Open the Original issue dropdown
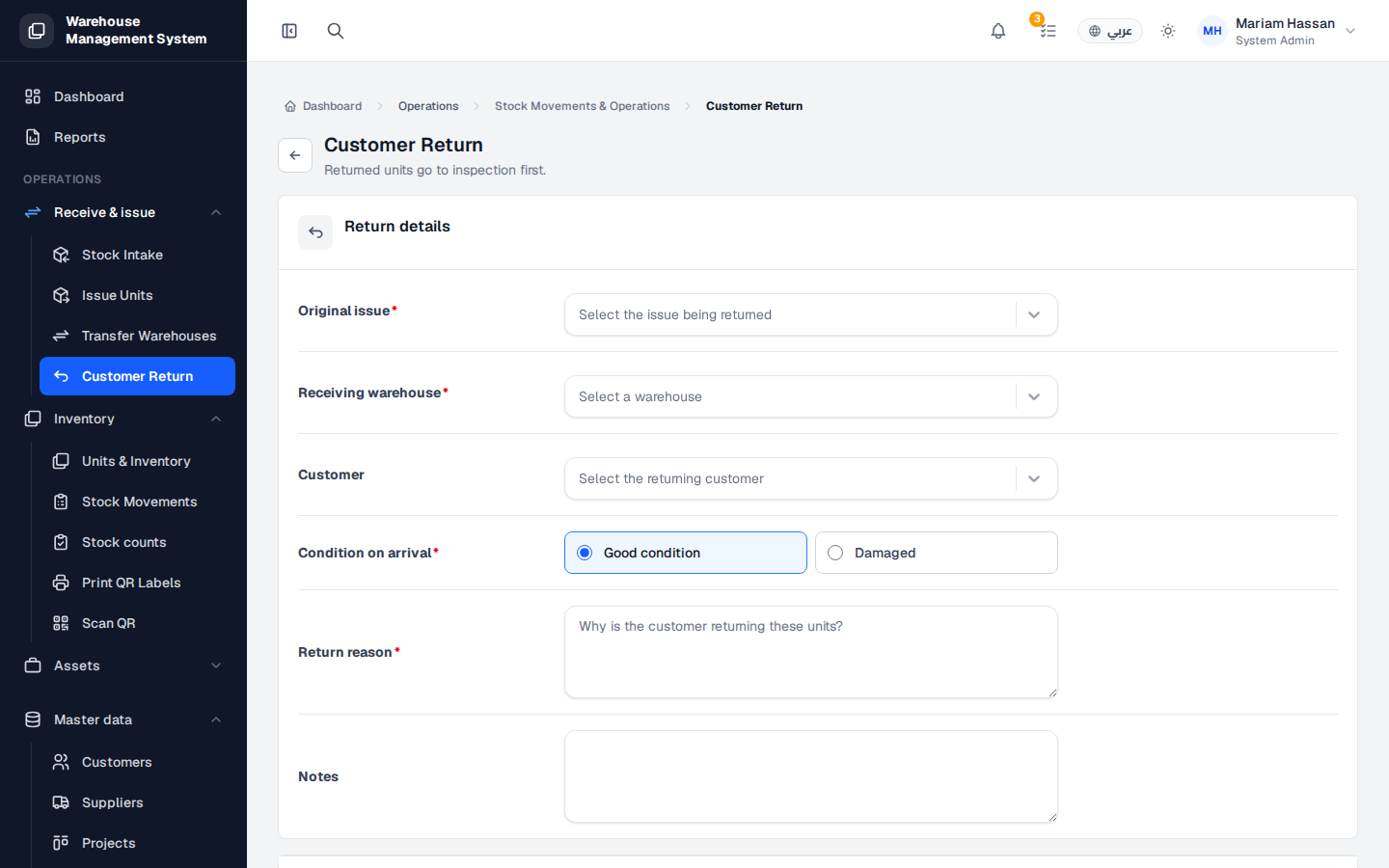The width and height of the screenshot is (1389, 868). coord(811,314)
